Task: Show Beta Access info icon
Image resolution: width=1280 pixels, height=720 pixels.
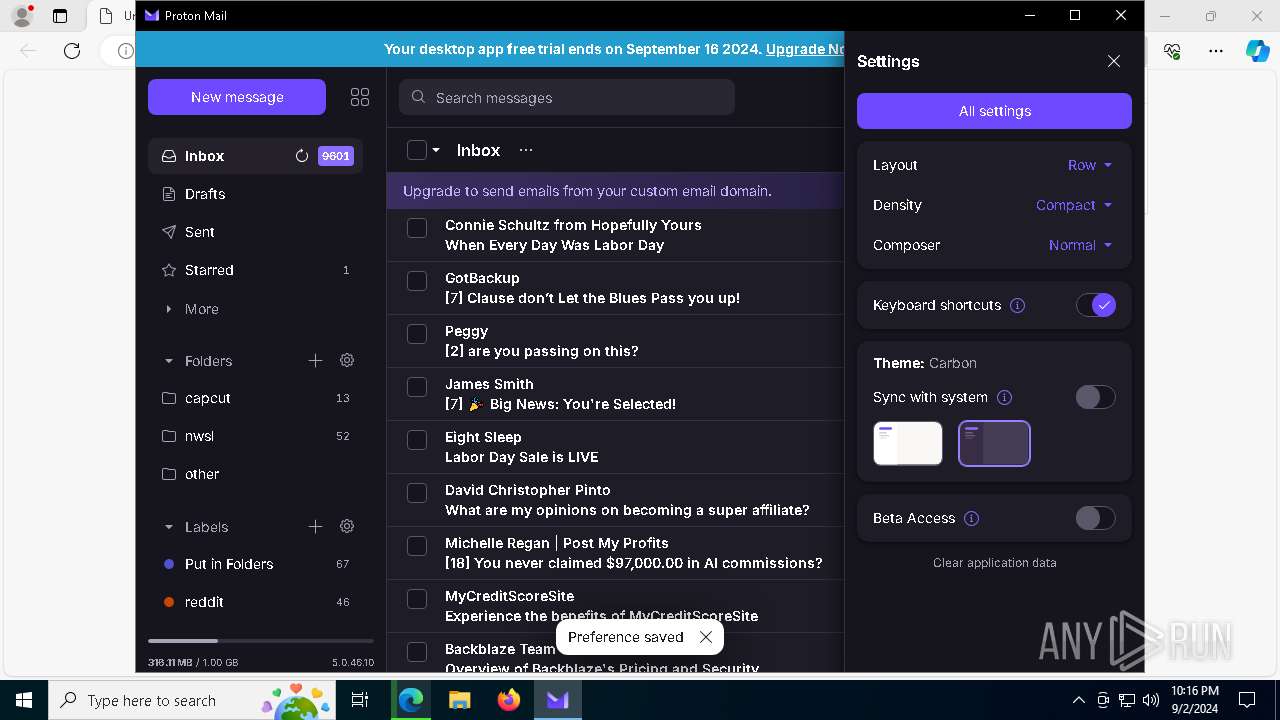Action: (971, 518)
